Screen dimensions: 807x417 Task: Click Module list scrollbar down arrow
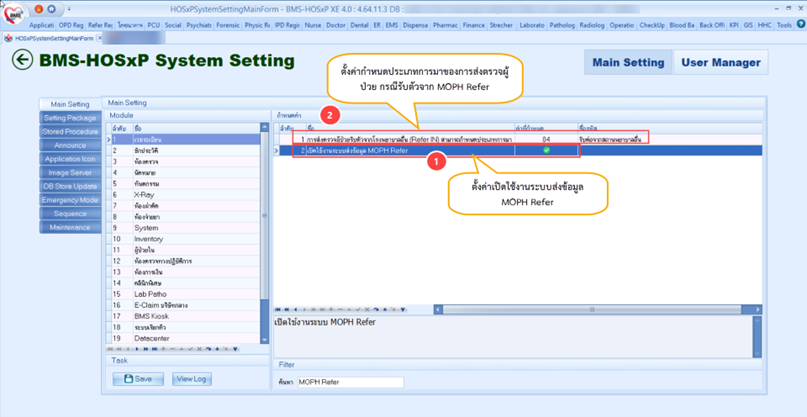point(265,340)
